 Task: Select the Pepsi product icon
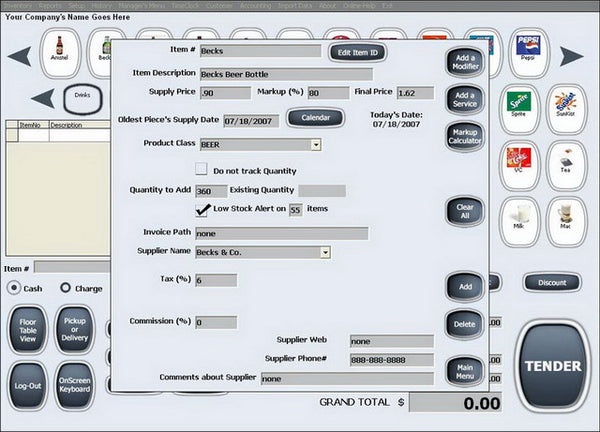528,53
